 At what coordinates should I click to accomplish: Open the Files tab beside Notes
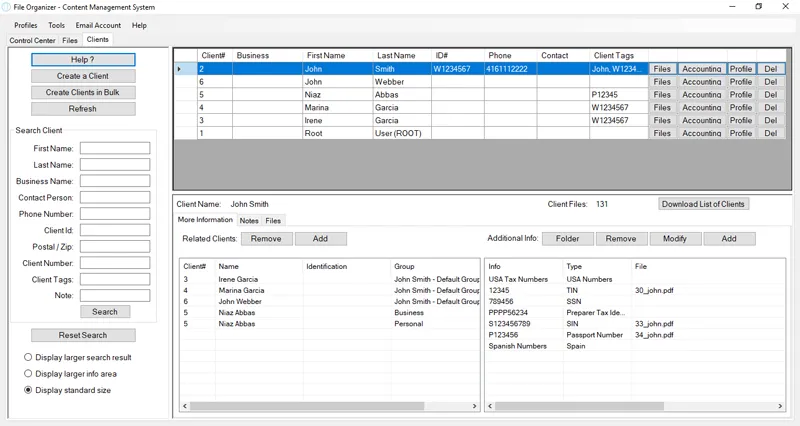click(273, 220)
